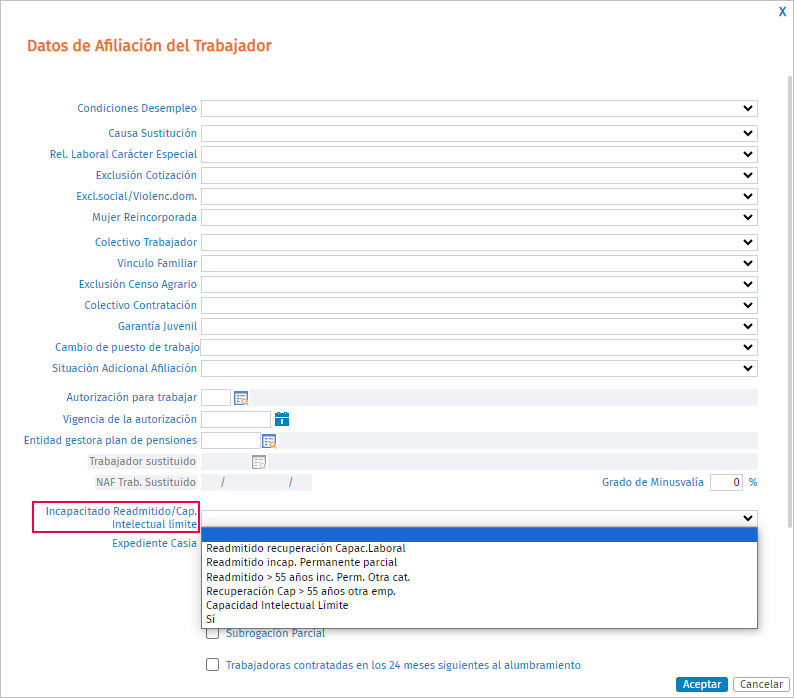
Task: Click the Trabajador sustituido lookup icon
Action: [259, 462]
